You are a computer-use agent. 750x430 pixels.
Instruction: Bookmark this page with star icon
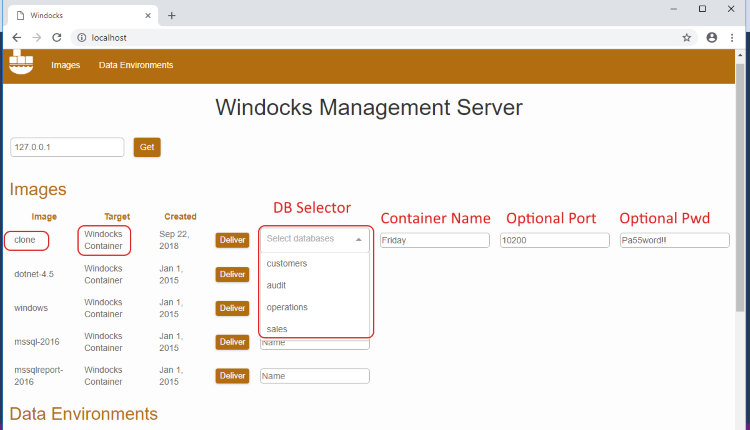687,37
